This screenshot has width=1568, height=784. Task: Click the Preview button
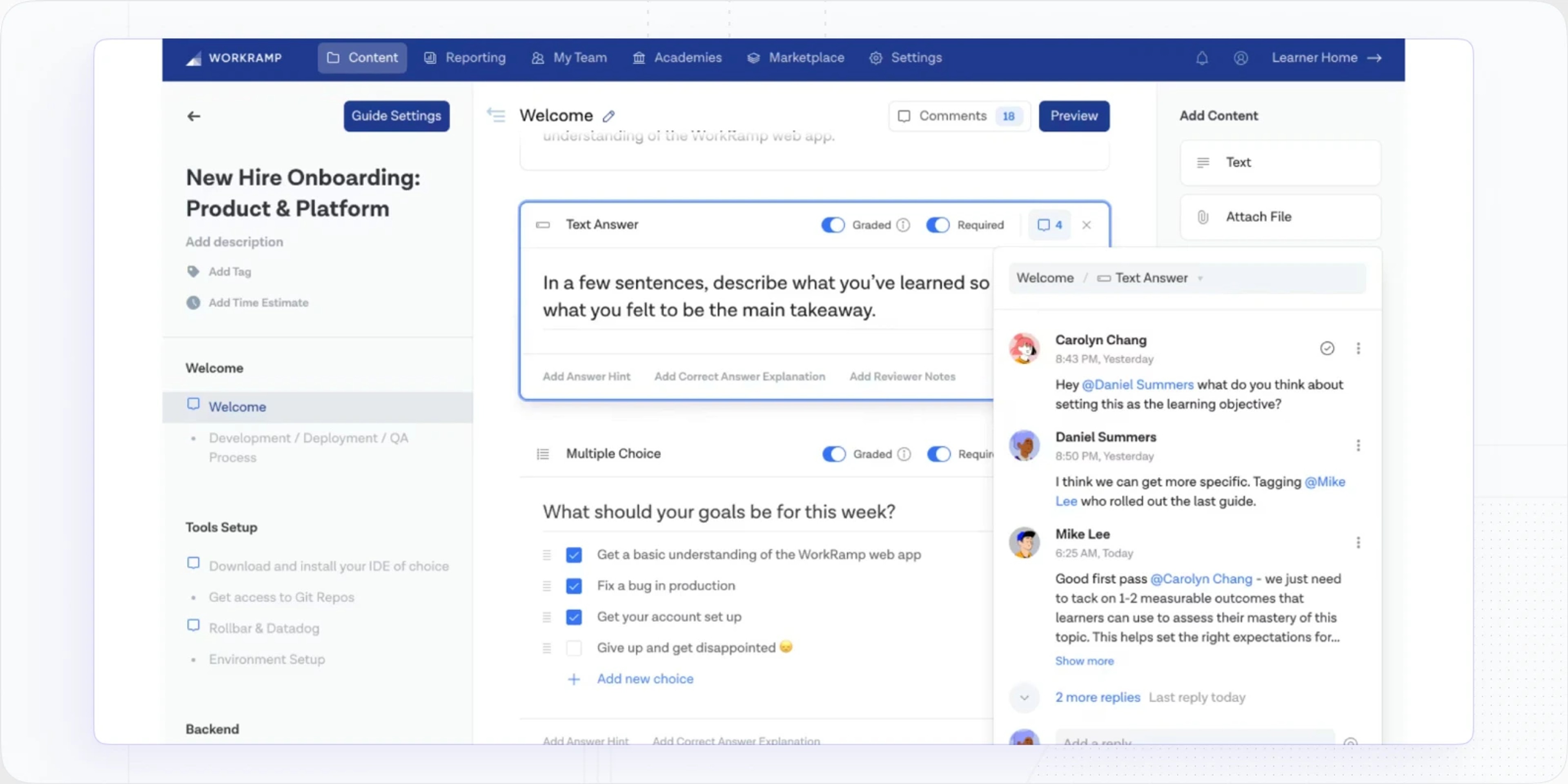pos(1074,116)
